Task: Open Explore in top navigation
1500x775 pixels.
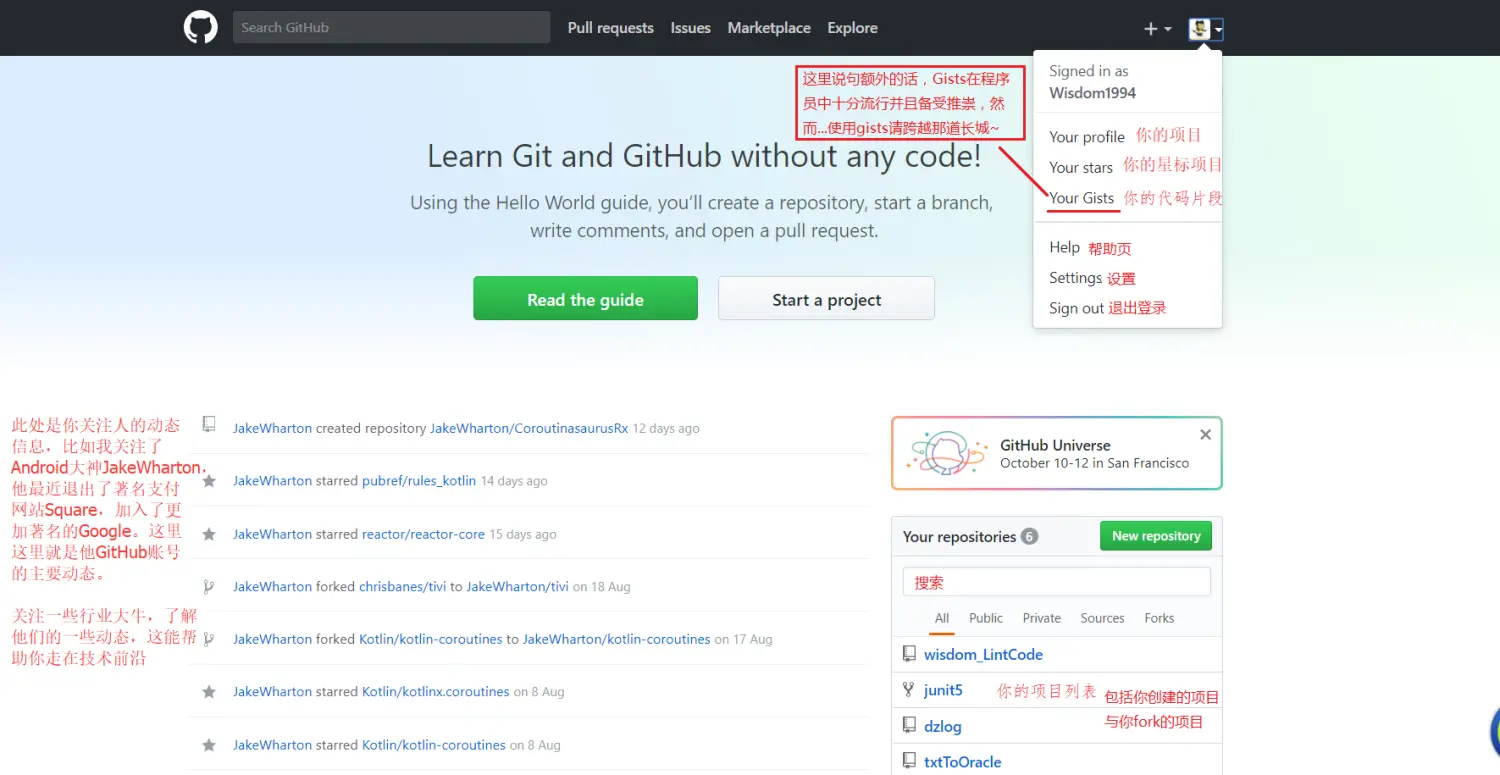Action: 852,28
